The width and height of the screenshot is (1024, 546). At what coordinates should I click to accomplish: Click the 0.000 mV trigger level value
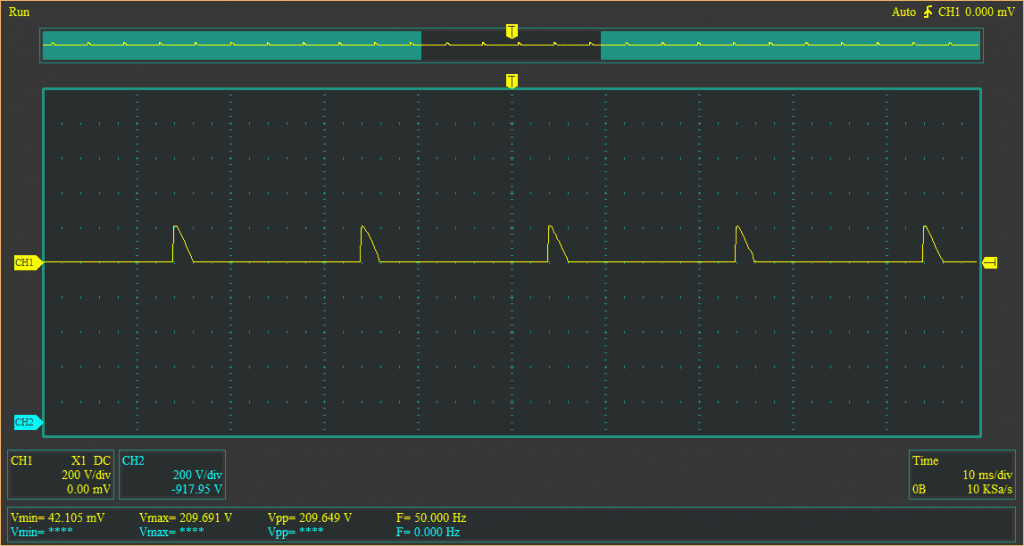pyautogui.click(x=991, y=12)
